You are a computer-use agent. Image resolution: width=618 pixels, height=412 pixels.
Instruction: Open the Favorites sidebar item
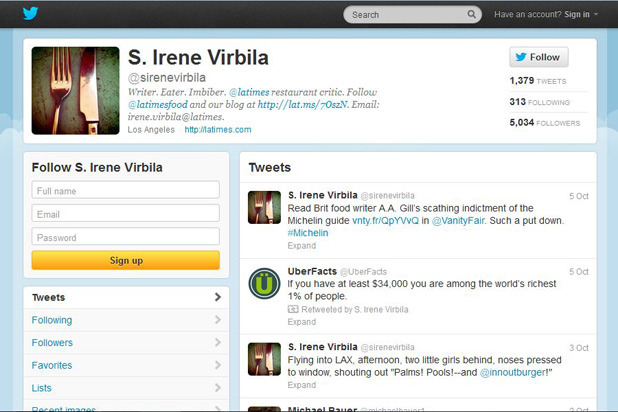pos(126,365)
